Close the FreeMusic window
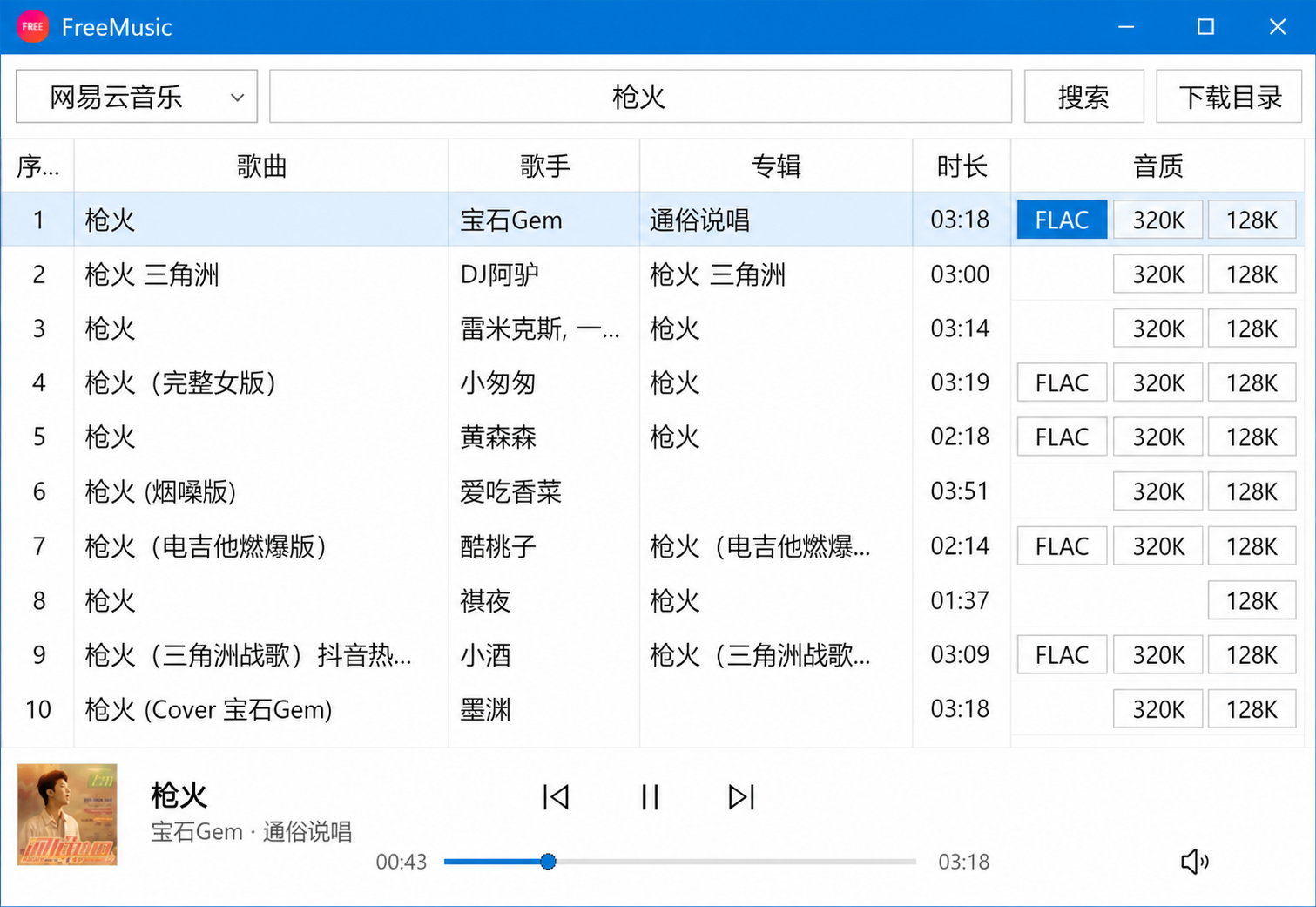The height and width of the screenshot is (907, 1316). point(1277,27)
